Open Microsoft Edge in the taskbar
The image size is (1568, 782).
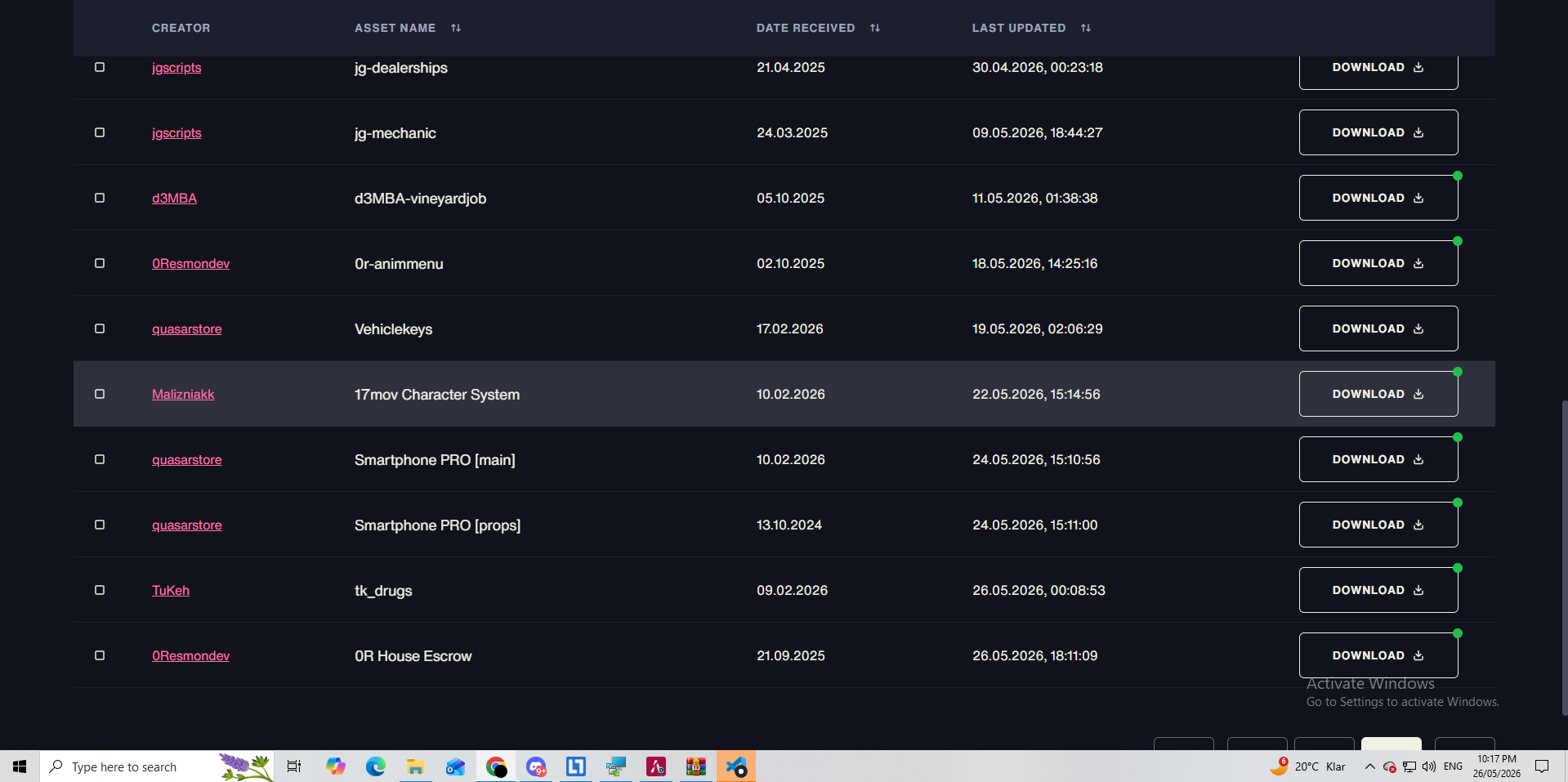[375, 766]
